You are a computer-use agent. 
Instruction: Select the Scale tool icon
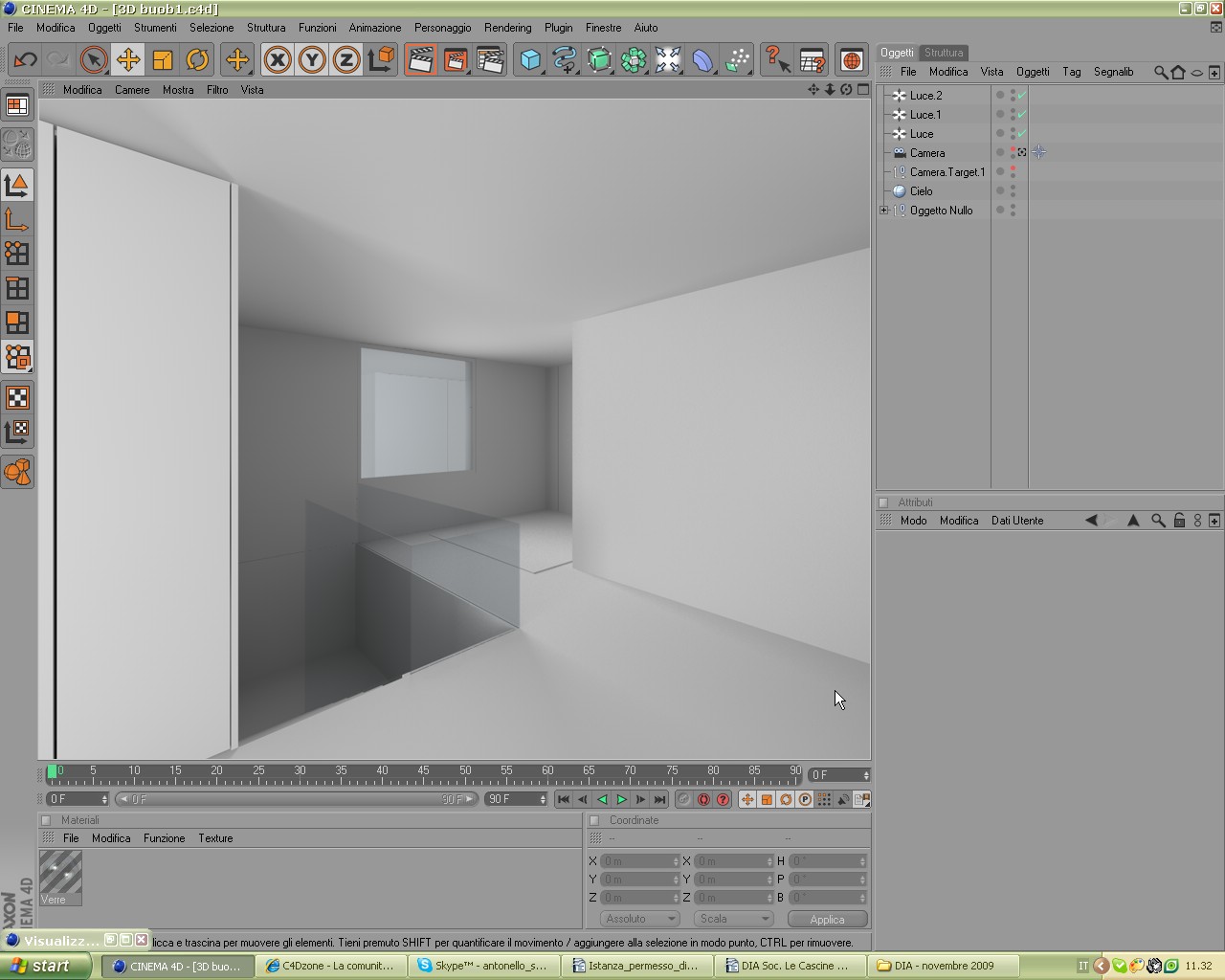click(x=163, y=60)
